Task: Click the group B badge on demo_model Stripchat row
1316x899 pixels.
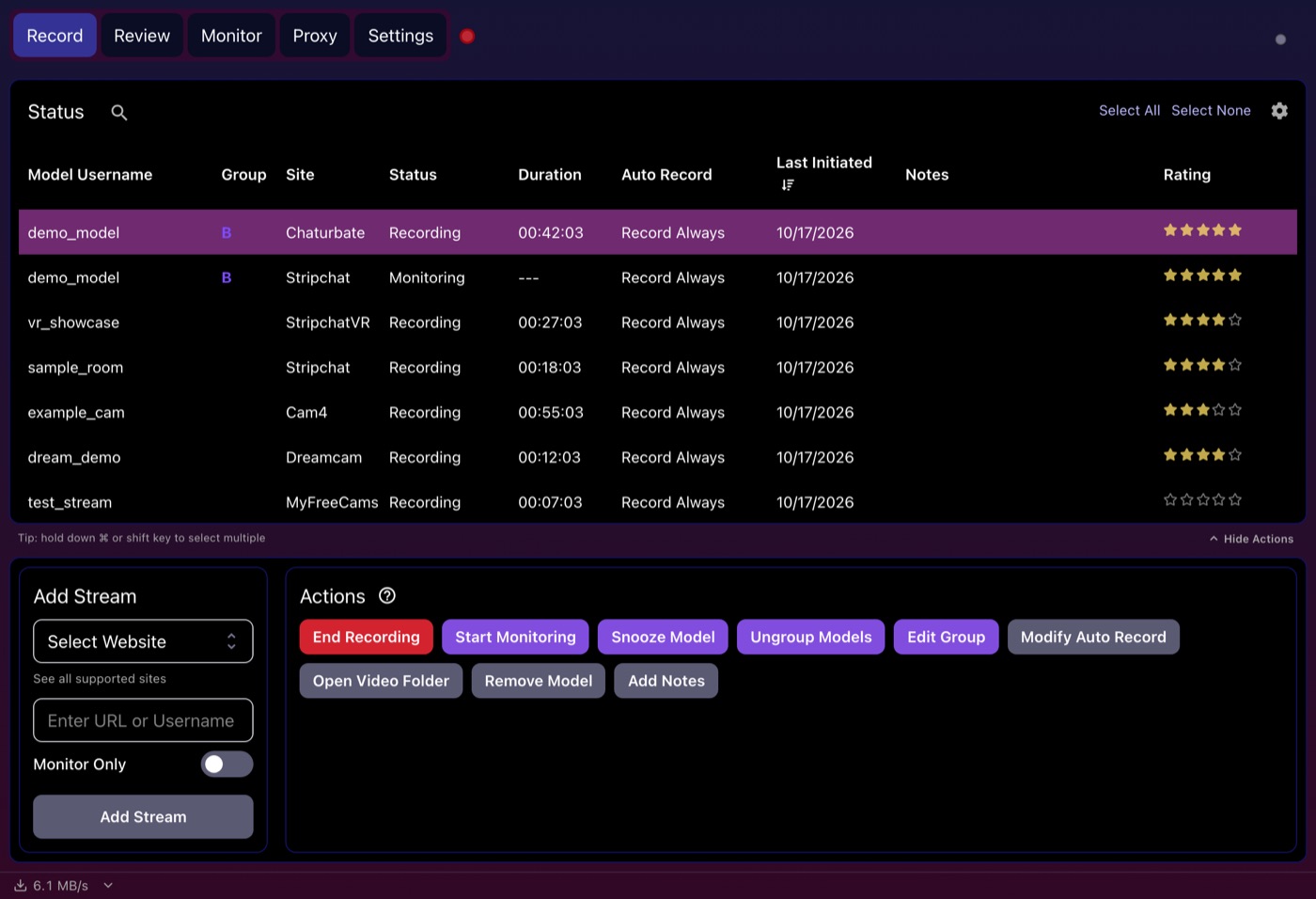Action: click(x=227, y=277)
